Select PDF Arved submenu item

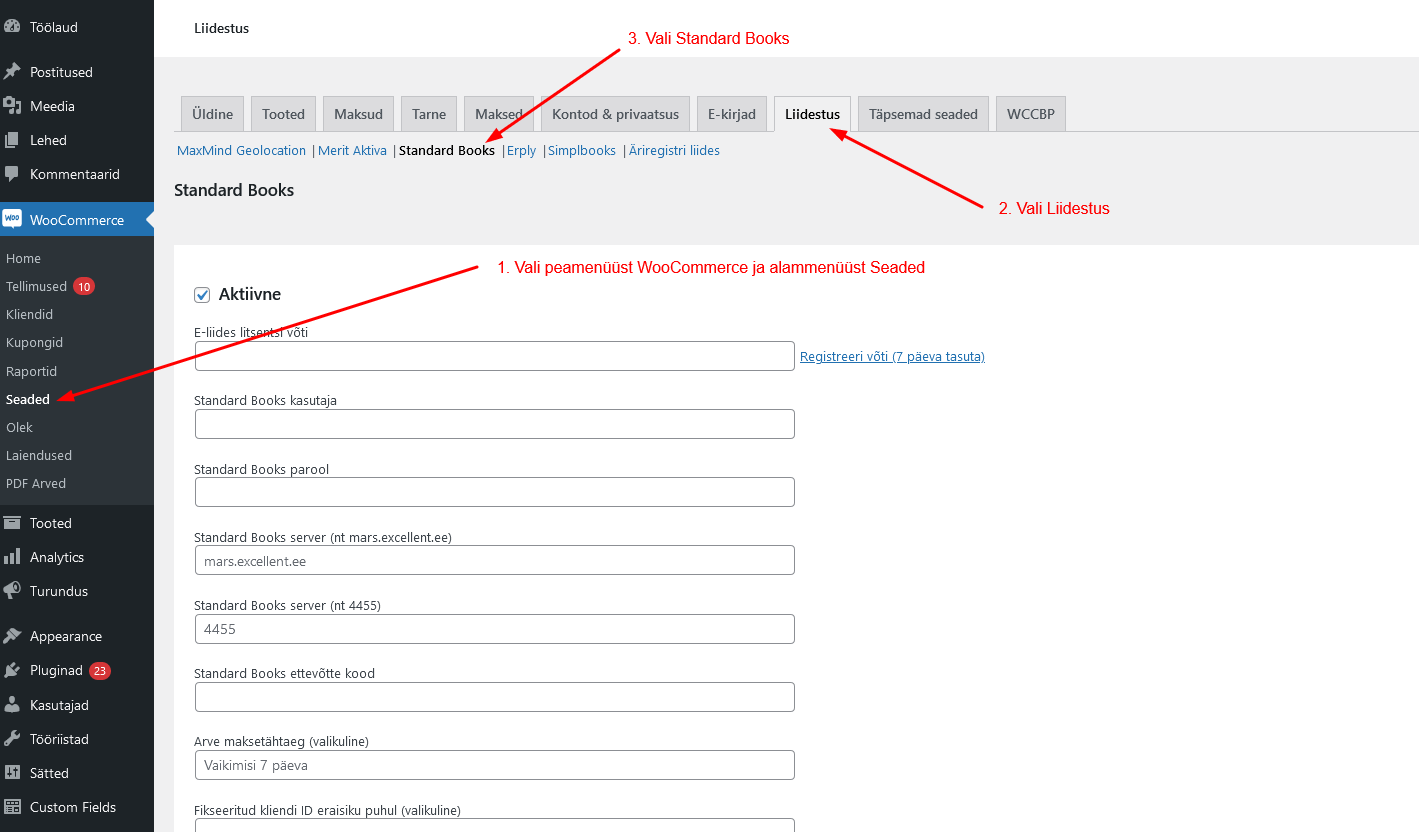(36, 483)
